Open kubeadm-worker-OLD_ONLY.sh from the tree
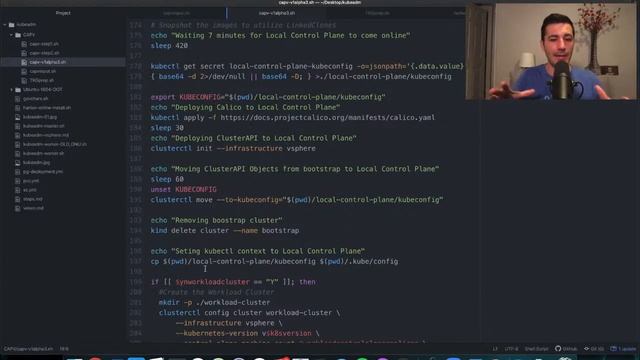 tap(55, 144)
